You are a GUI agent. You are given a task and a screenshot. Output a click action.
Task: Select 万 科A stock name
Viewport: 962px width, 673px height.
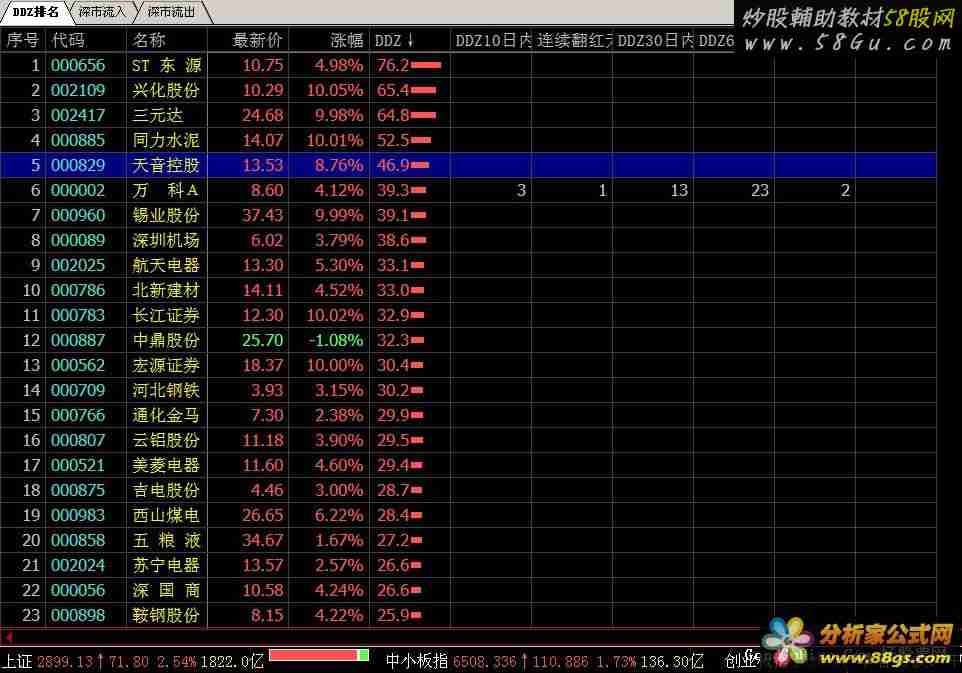[x=166, y=190]
